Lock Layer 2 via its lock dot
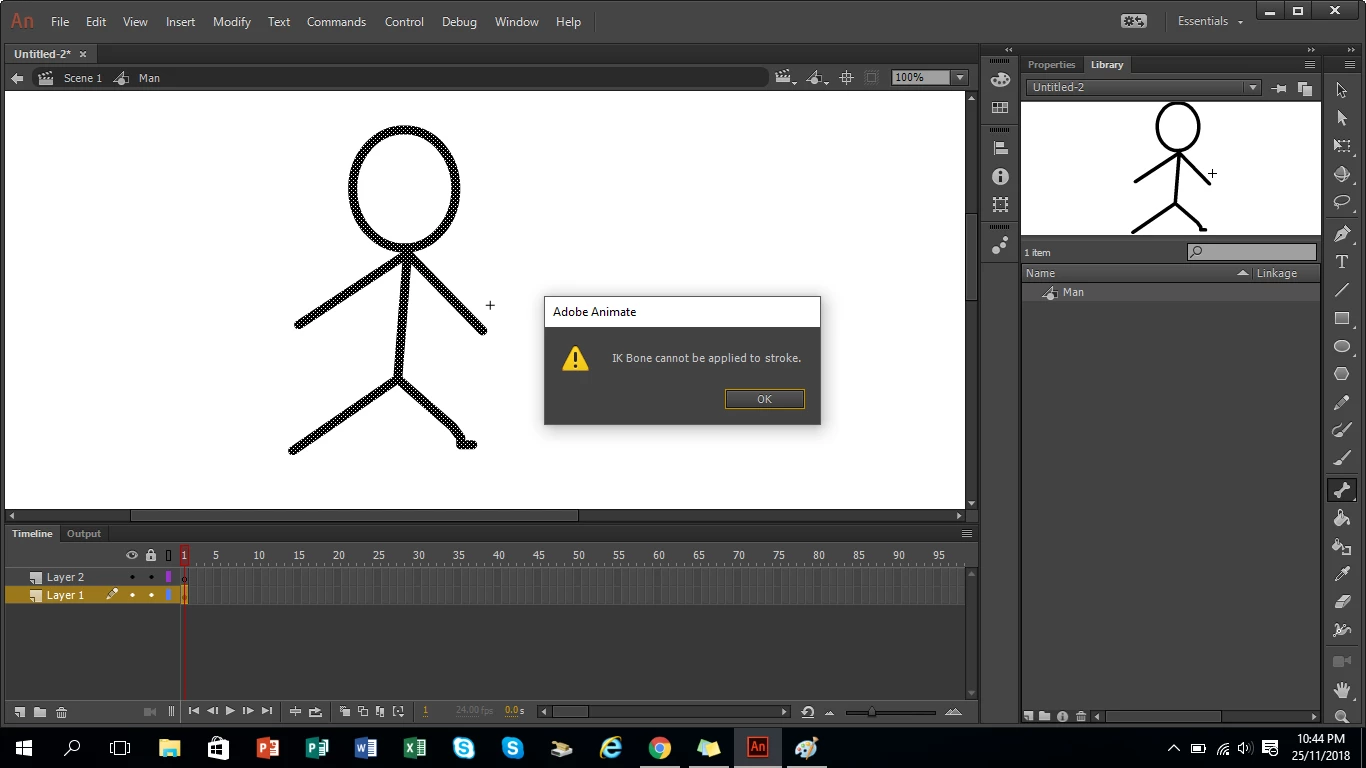Viewport: 1366px width, 768px height. (151, 577)
